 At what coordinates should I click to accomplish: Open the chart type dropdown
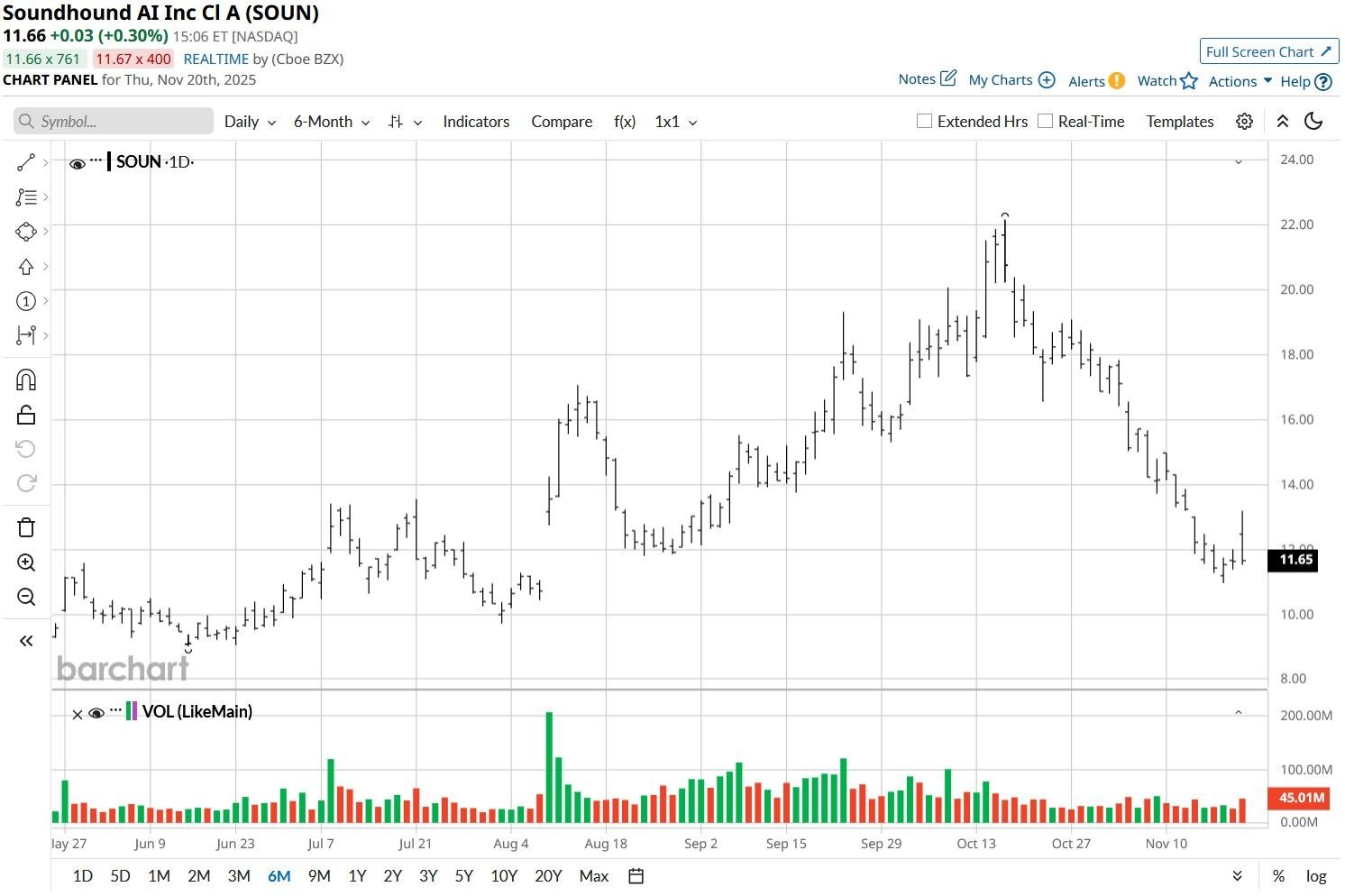[x=405, y=122]
